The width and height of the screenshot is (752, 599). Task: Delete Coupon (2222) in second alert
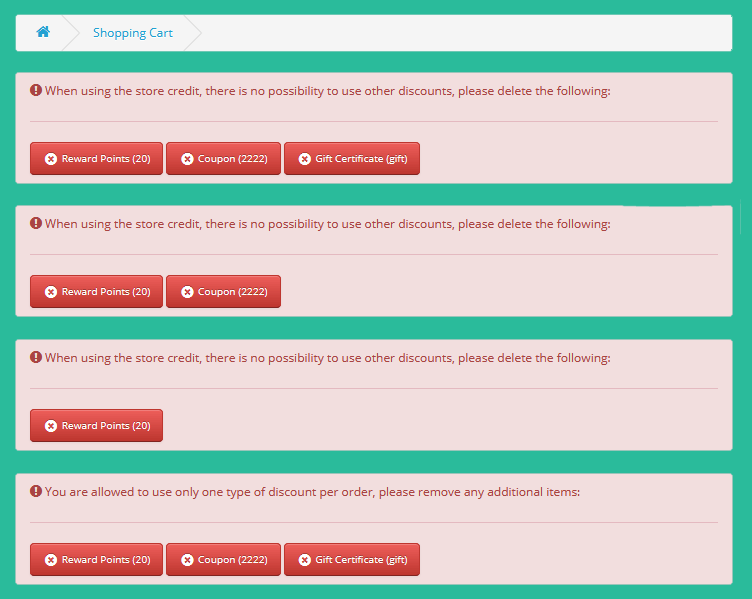pos(223,292)
